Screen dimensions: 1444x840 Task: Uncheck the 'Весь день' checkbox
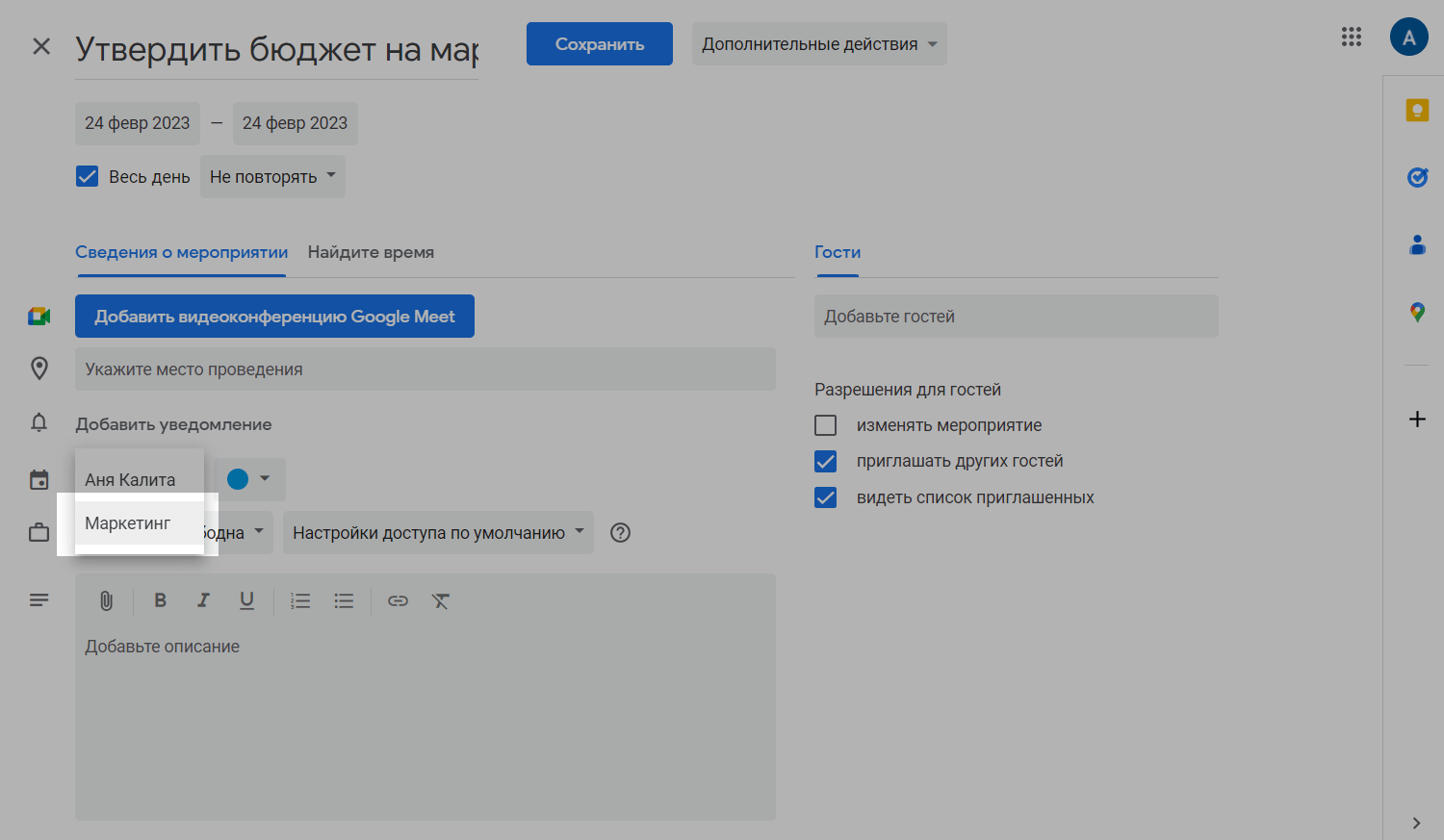[88, 177]
